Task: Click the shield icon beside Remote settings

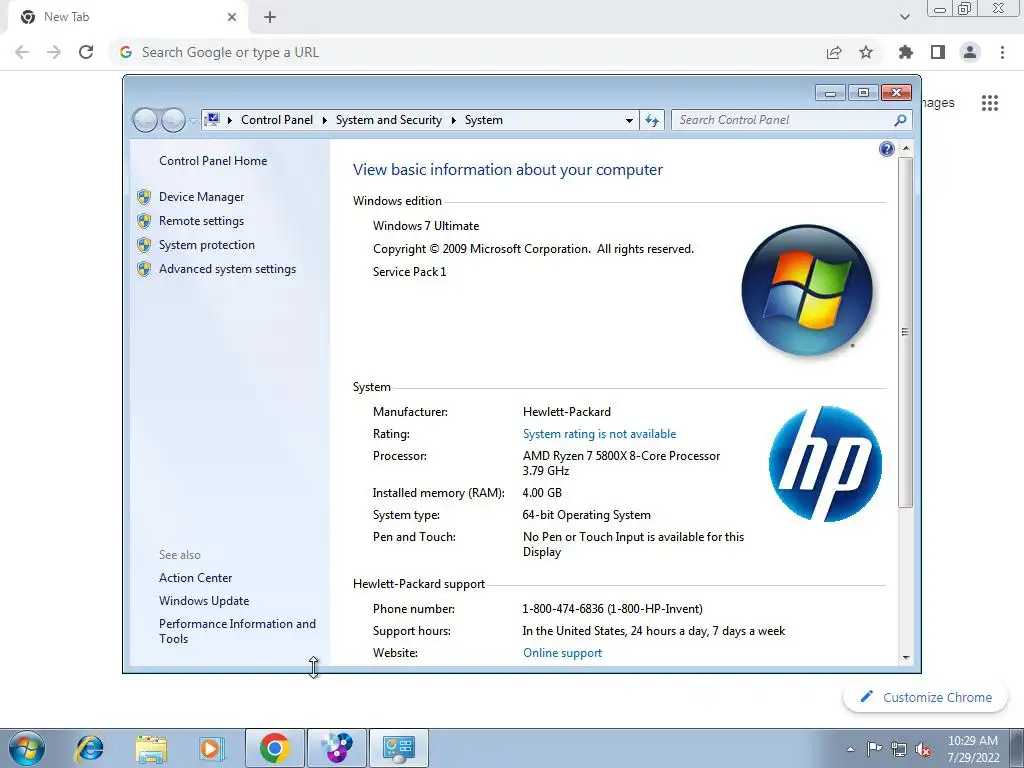Action: [144, 221]
